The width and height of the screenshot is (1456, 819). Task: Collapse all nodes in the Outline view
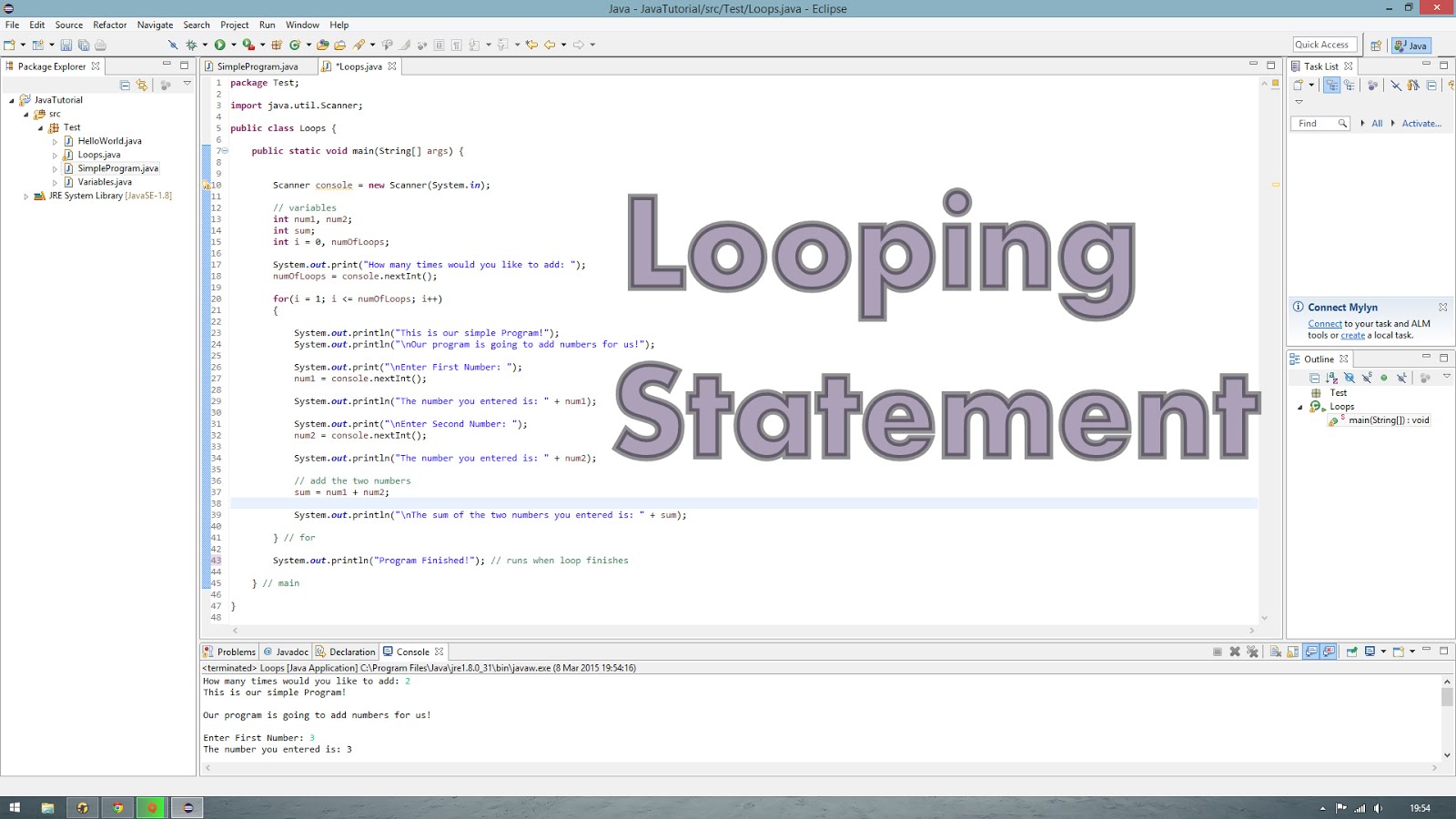(x=1315, y=377)
